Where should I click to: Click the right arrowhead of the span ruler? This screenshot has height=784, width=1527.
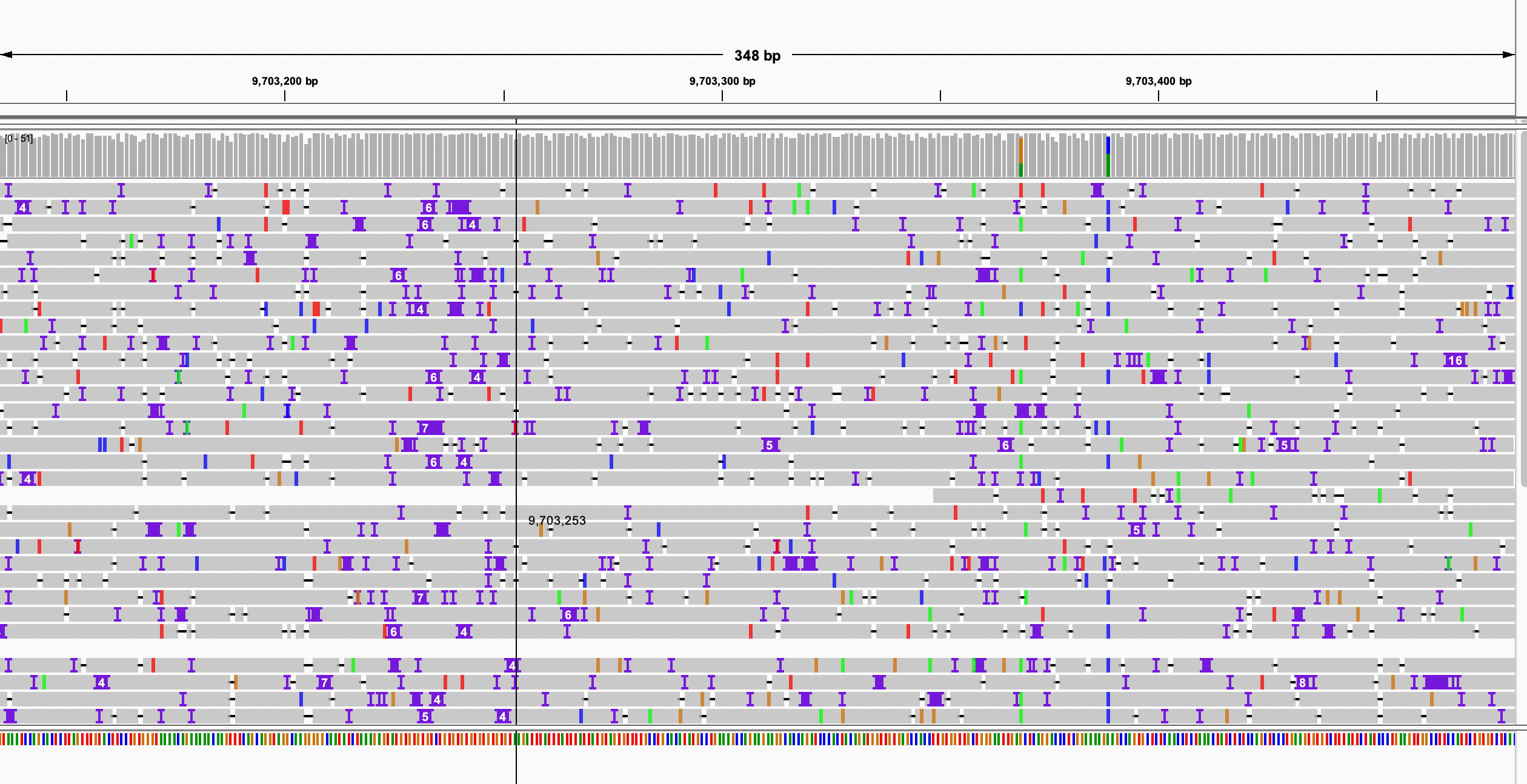point(1509,55)
